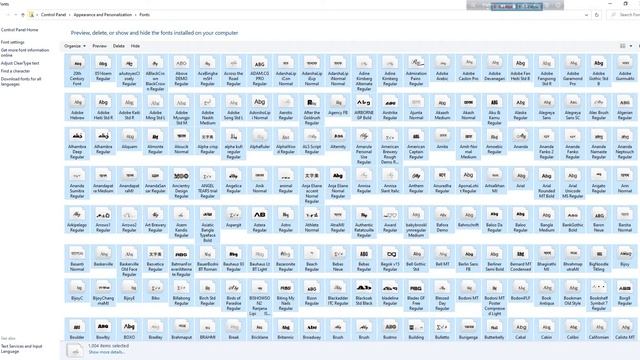The height and width of the screenshot is (360, 640).
Task: Go to Appearance and Personalization in breadcrumb
Action: click(102, 15)
